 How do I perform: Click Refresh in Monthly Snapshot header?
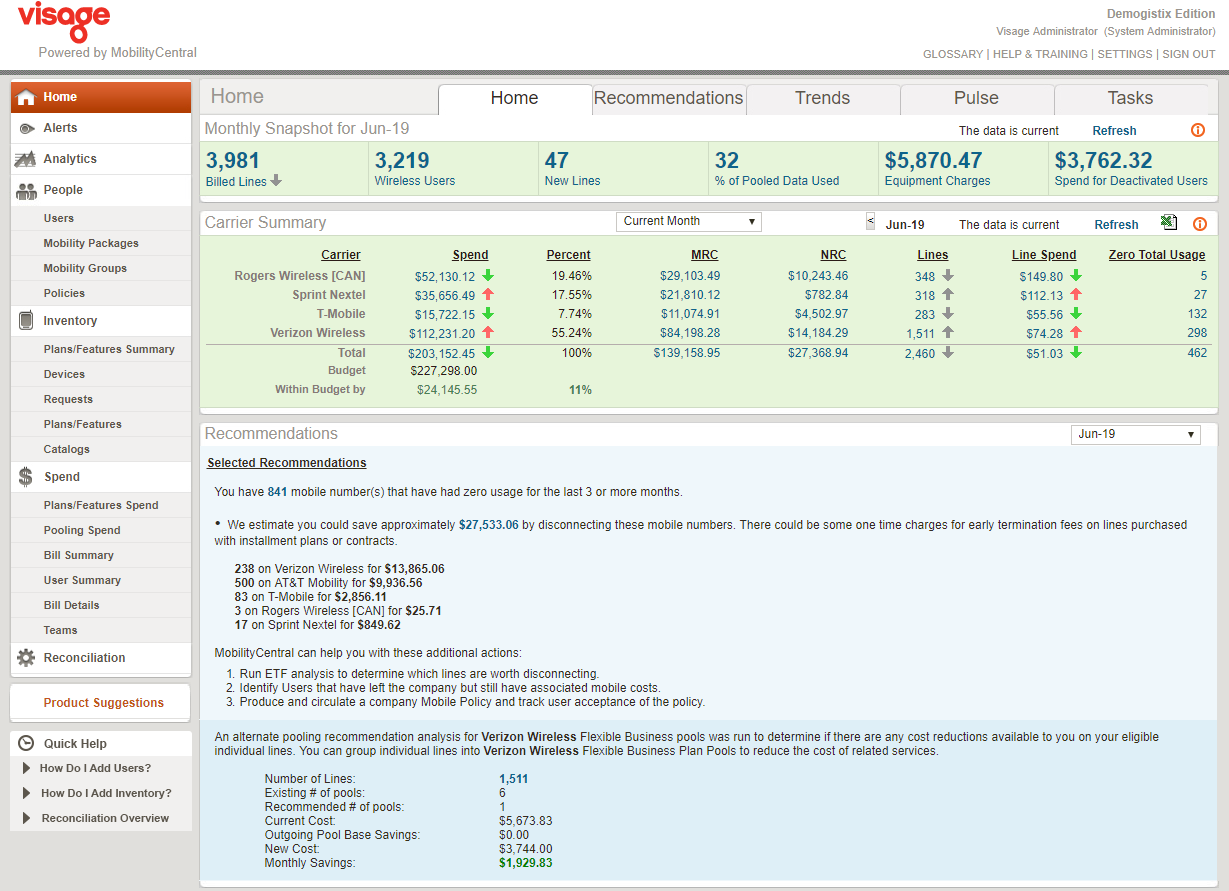tap(1114, 131)
